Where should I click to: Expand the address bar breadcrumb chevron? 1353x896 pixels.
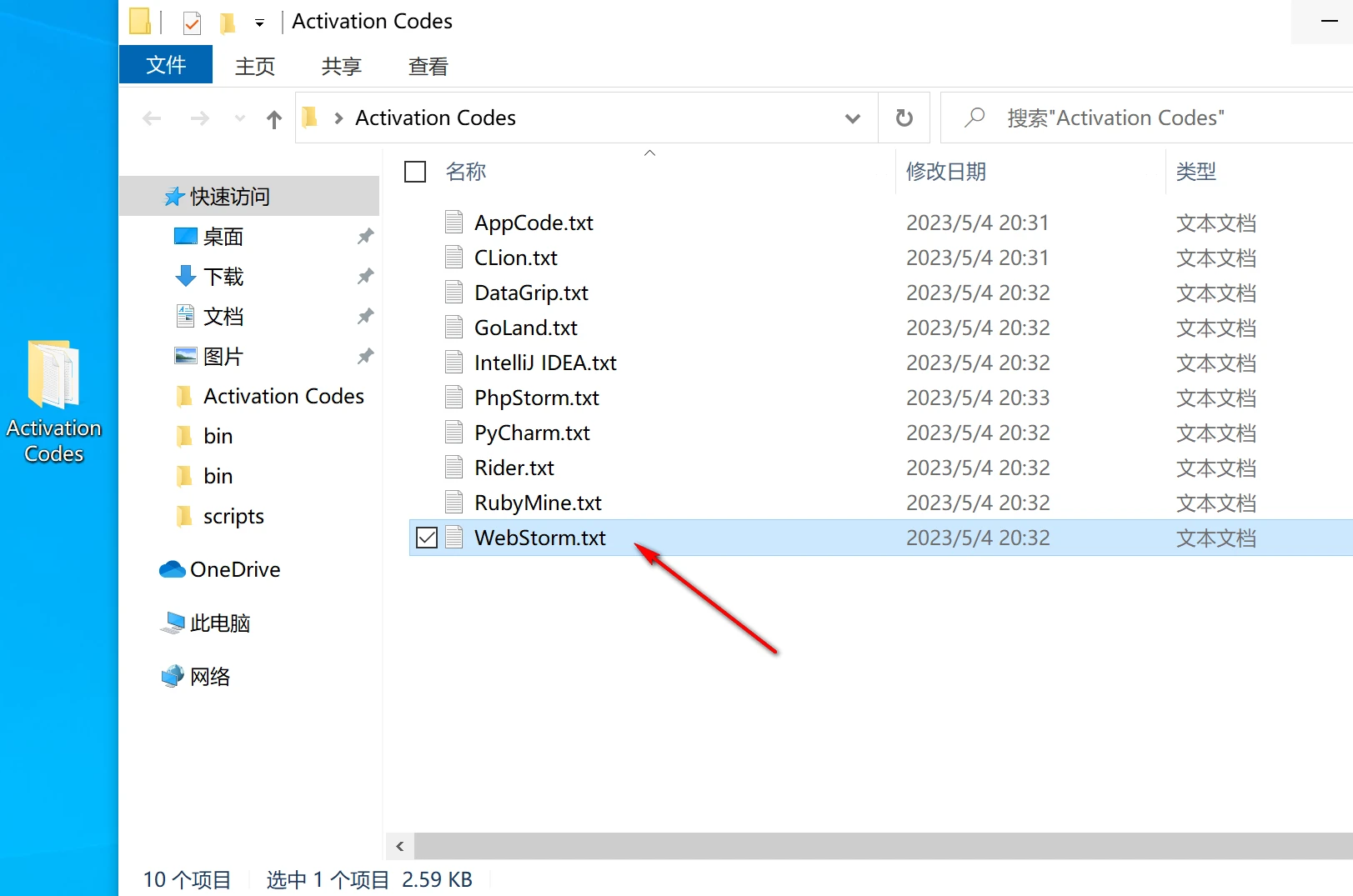coord(338,118)
